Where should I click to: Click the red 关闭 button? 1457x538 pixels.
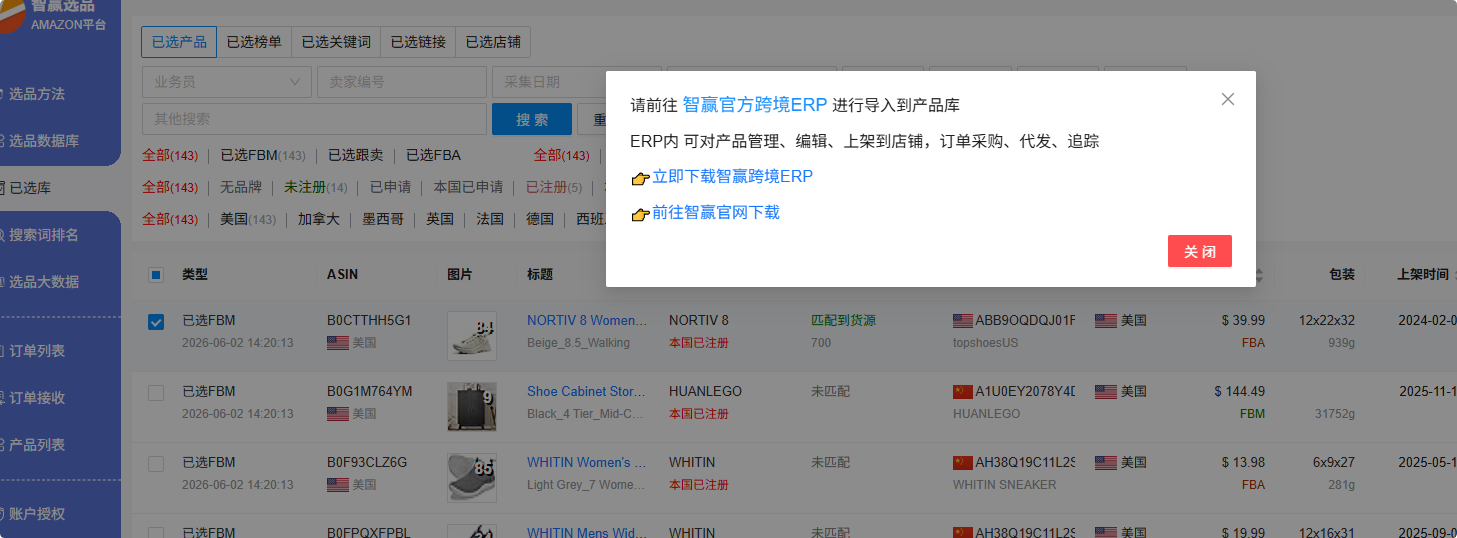click(1200, 251)
